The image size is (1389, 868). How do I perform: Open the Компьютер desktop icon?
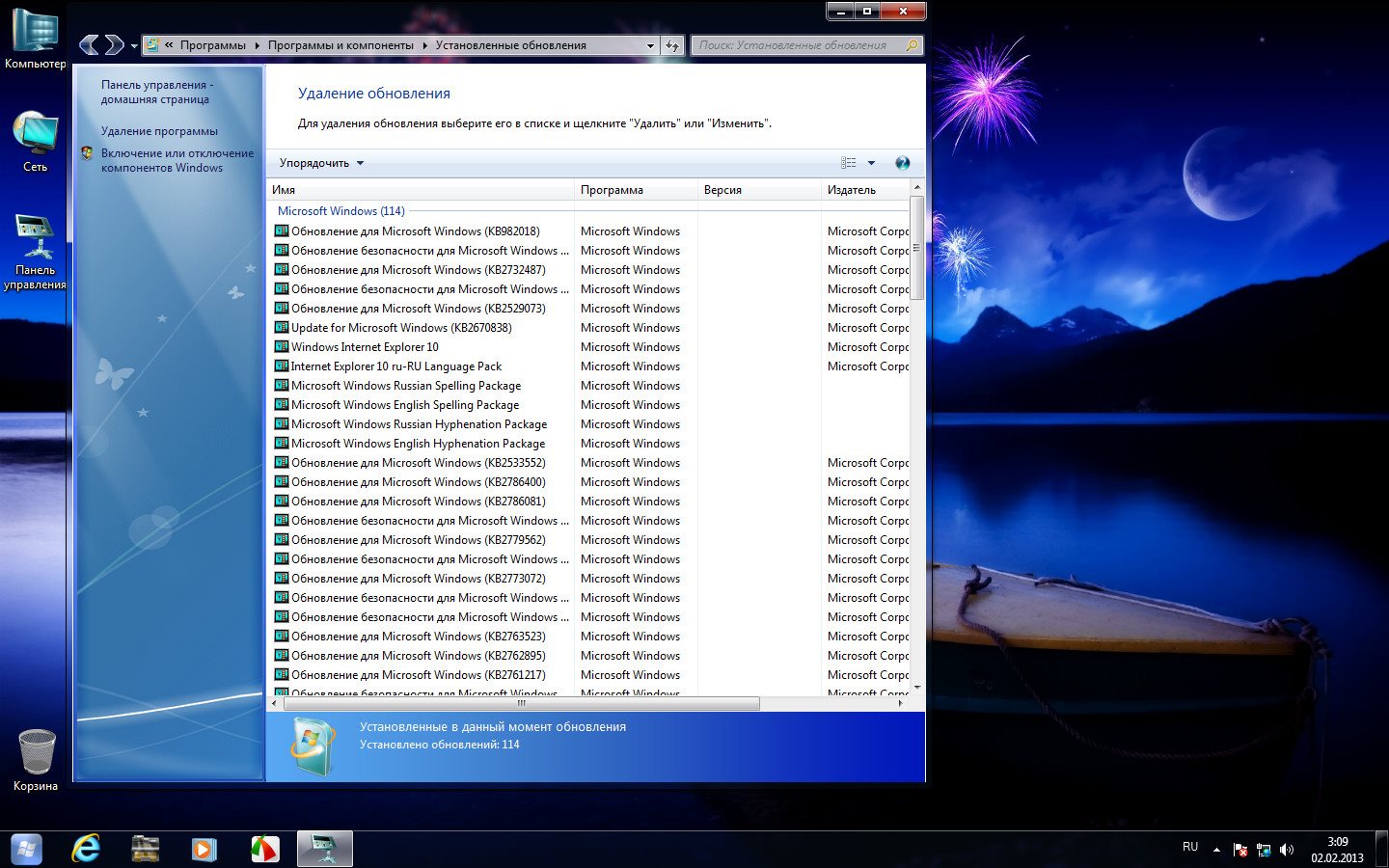click(35, 39)
